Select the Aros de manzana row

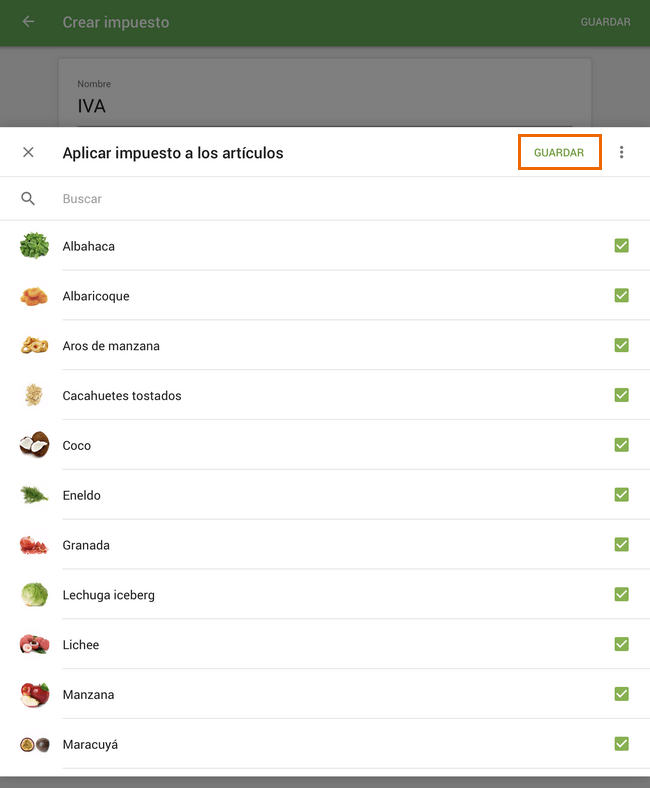tap(111, 346)
